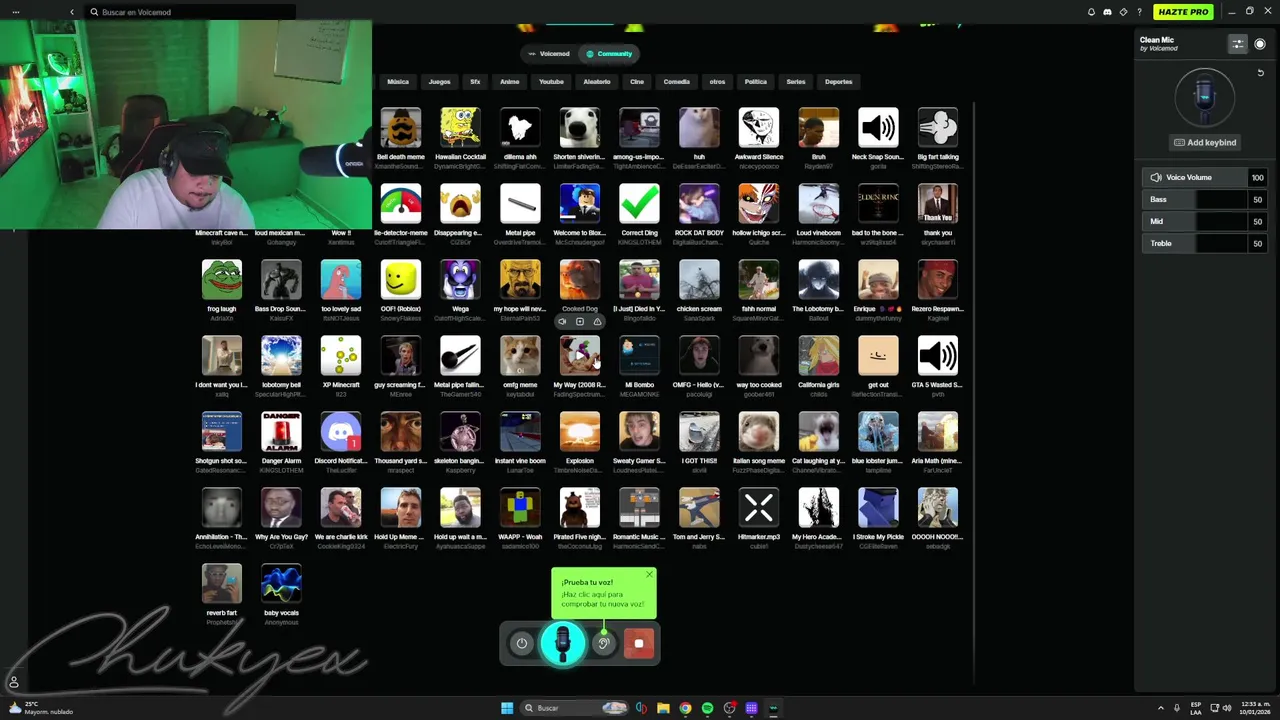Report Cooked Dog sound with warning icon

[x=597, y=322]
